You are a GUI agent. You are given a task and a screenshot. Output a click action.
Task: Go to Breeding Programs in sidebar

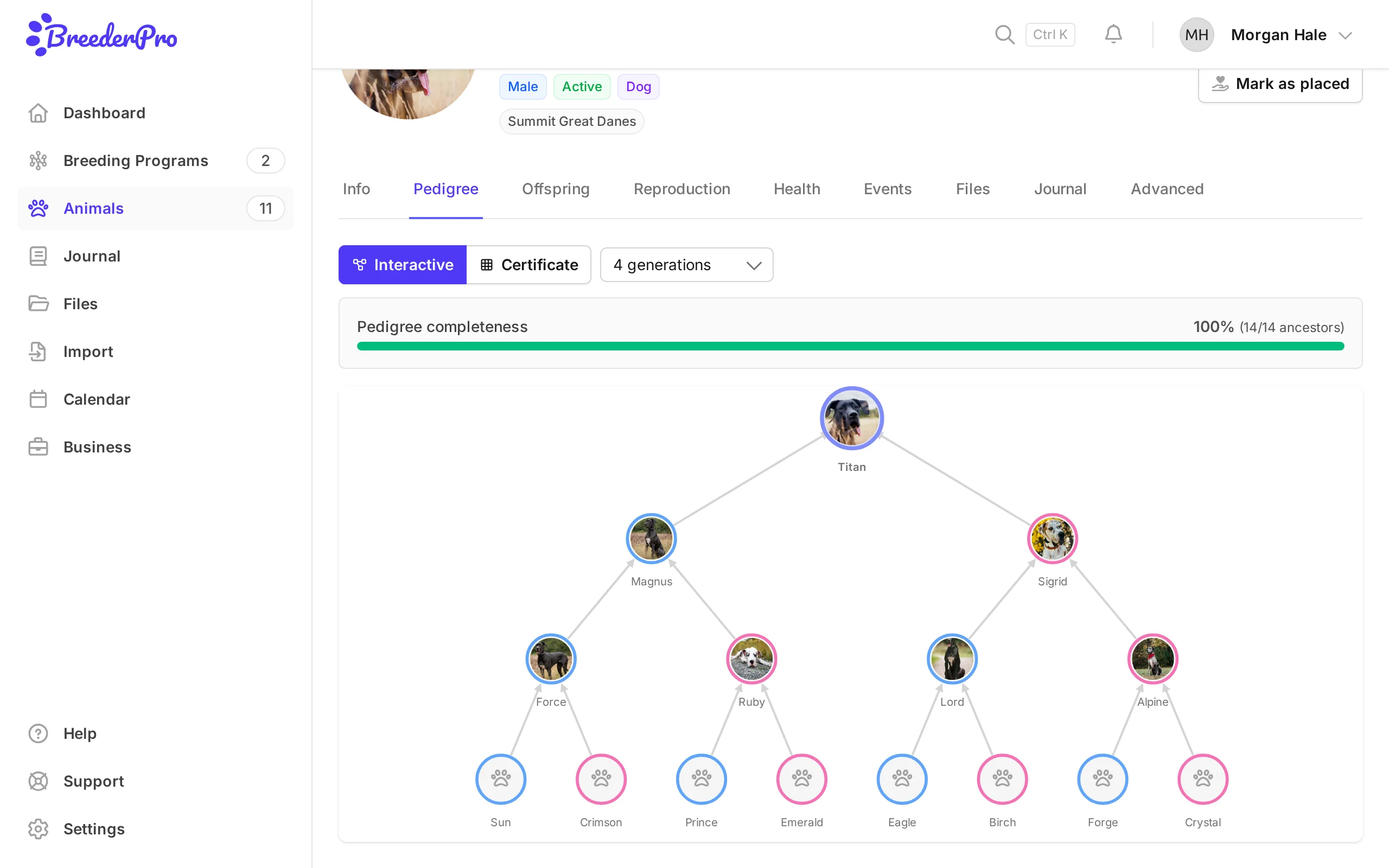click(x=156, y=161)
